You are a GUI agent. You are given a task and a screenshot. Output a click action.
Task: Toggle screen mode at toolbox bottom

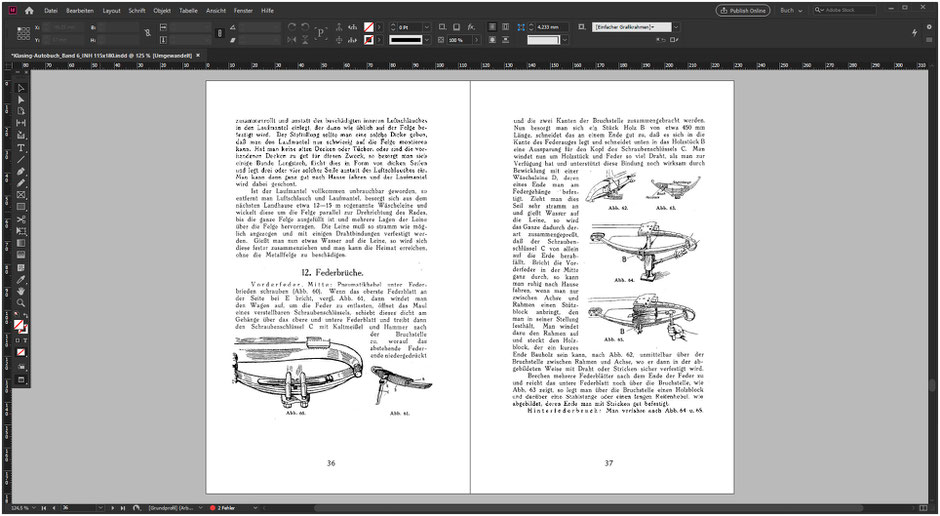(21, 380)
